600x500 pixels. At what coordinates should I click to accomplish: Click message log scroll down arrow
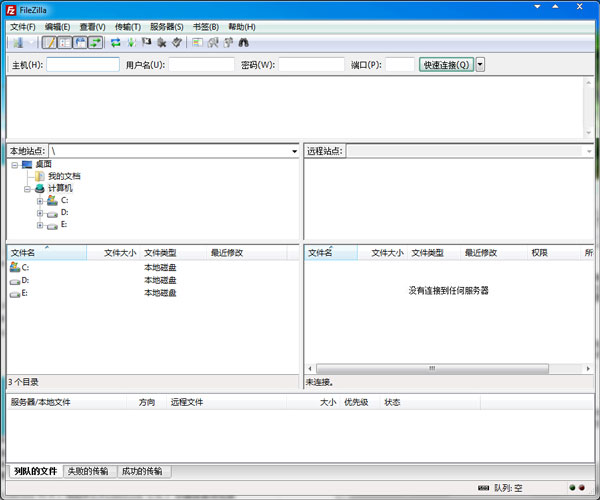pos(589,133)
